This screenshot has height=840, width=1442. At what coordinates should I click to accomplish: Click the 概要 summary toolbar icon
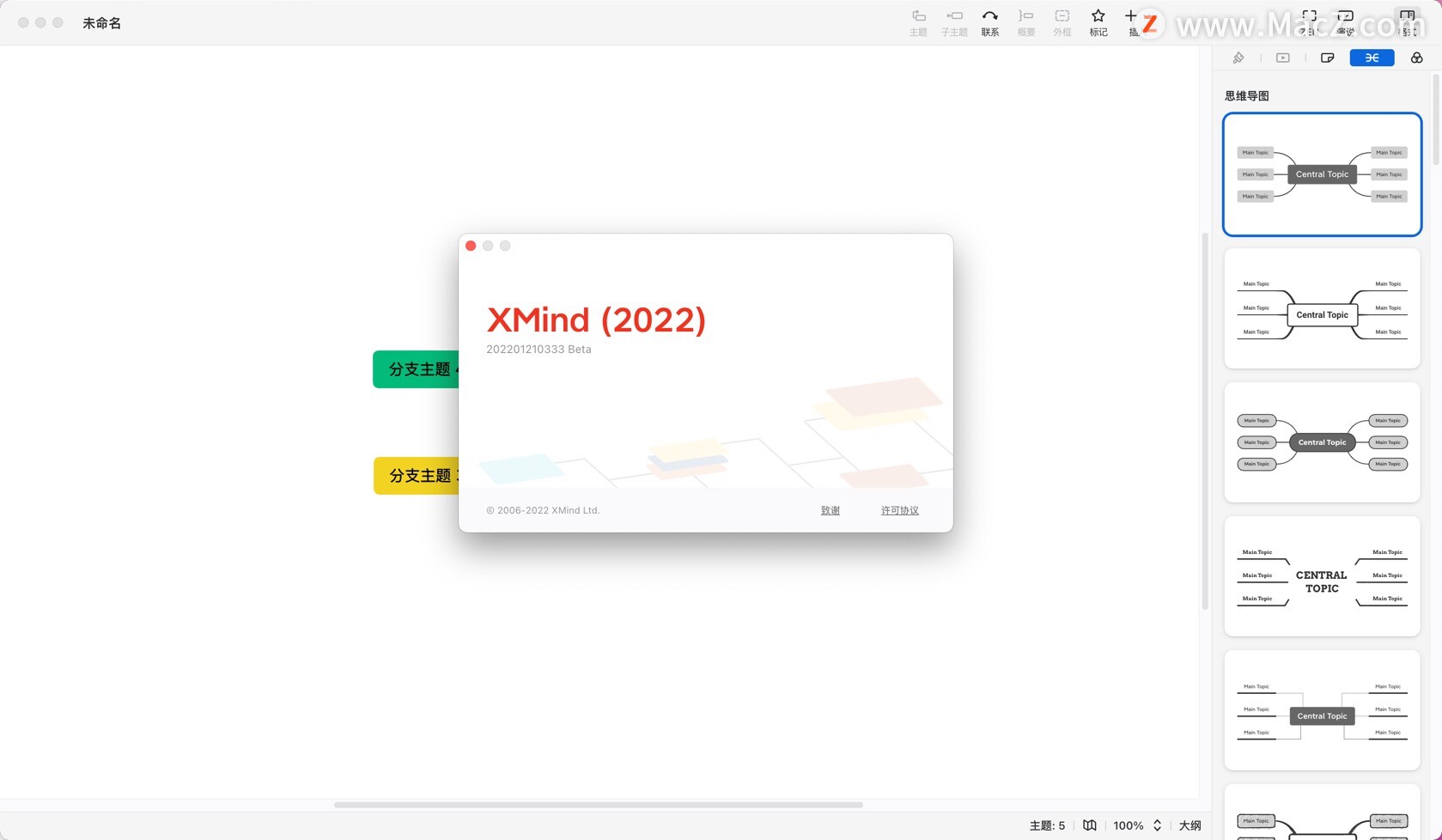(1026, 22)
